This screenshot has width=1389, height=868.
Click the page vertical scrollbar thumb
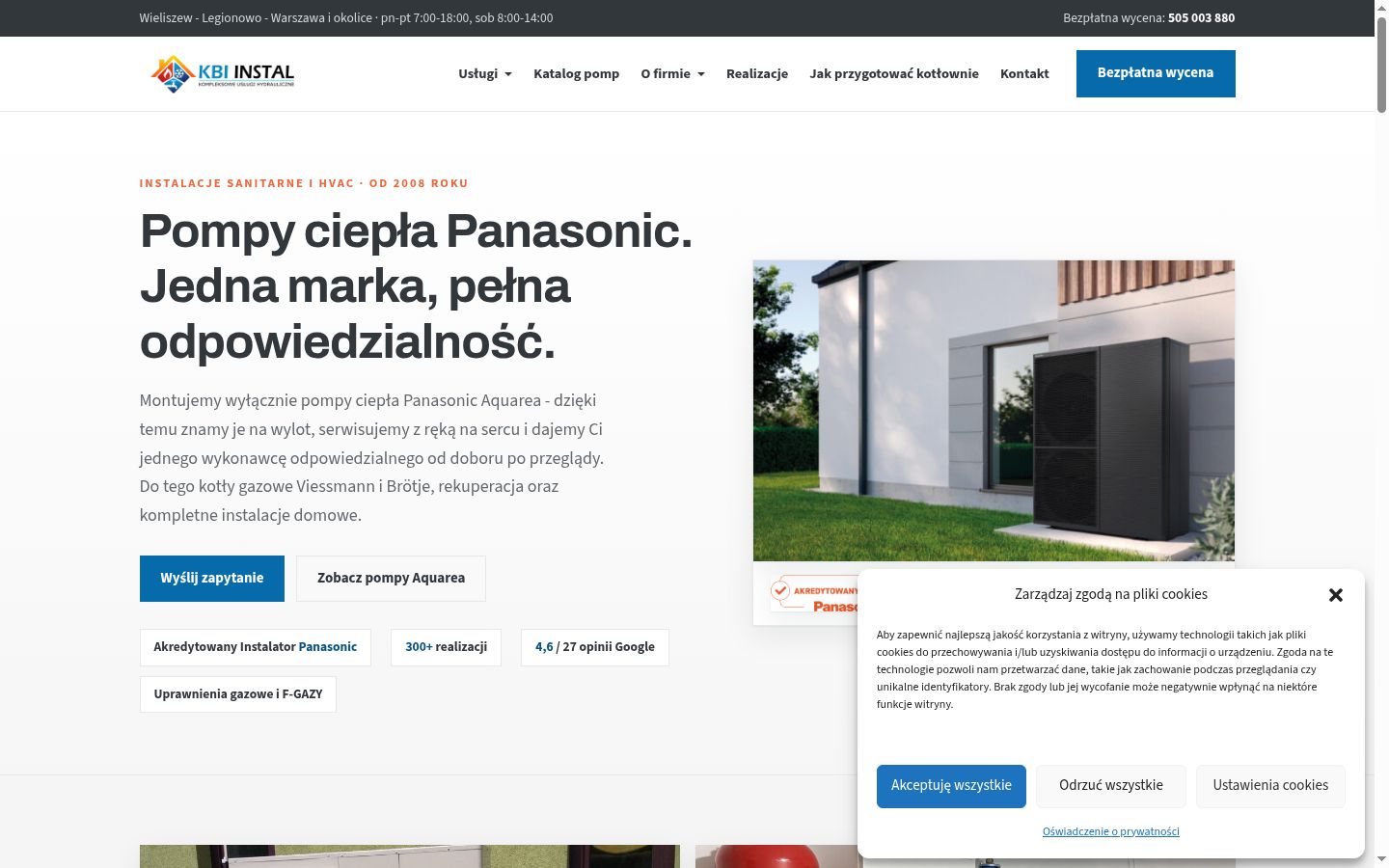coord(1381,64)
